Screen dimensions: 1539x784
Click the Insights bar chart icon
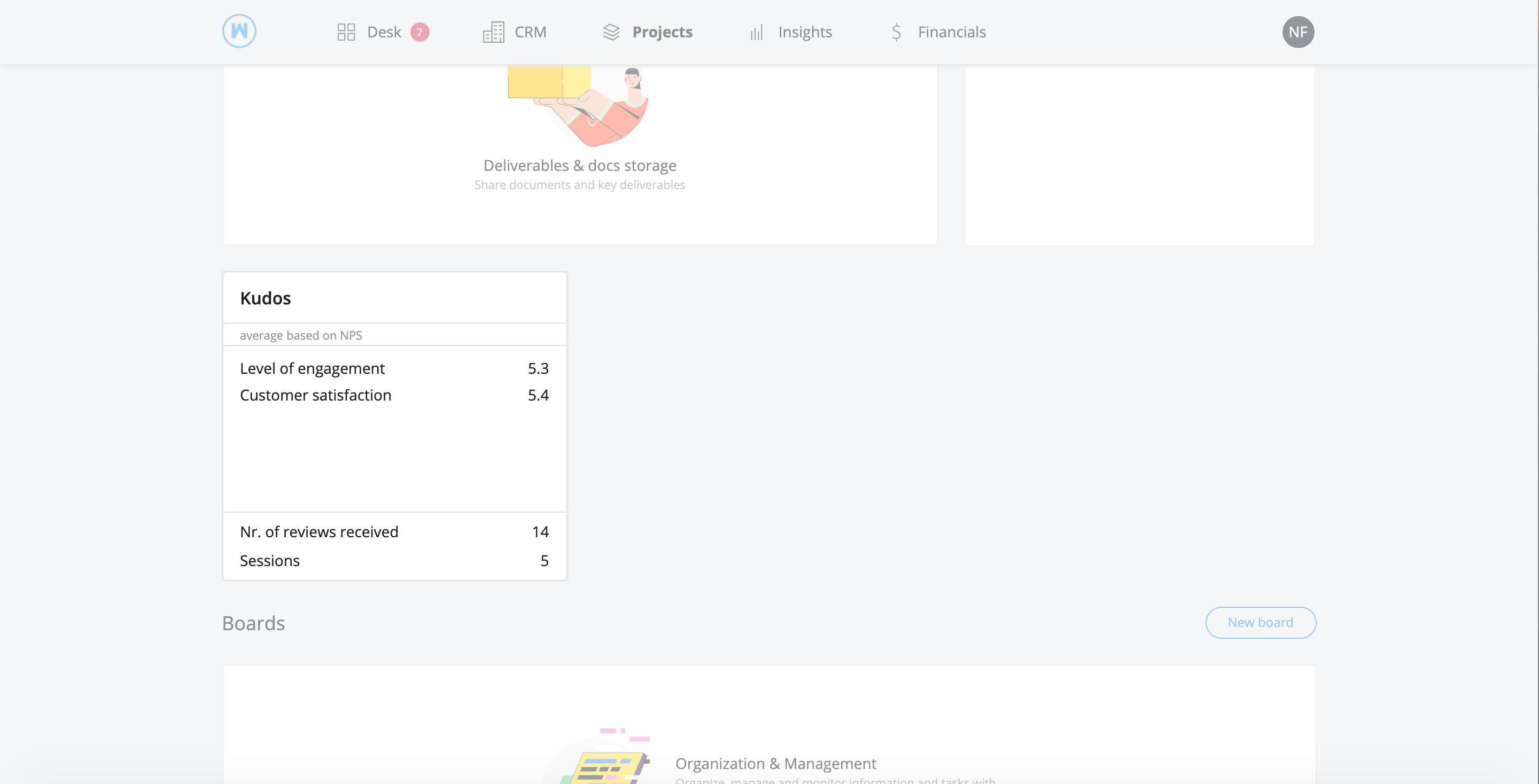click(x=757, y=32)
